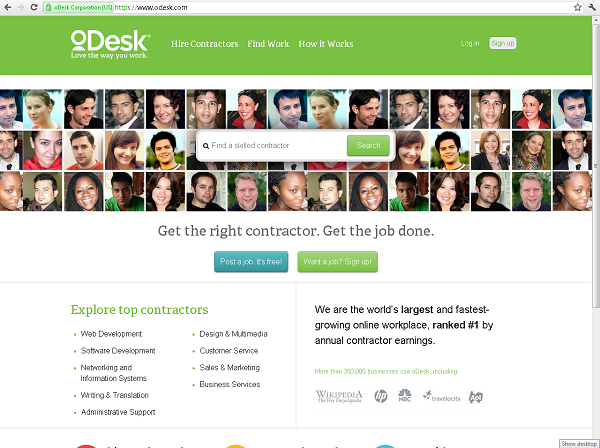Go to Find Work
Viewport: 600px width, 448px height.
pos(268,44)
